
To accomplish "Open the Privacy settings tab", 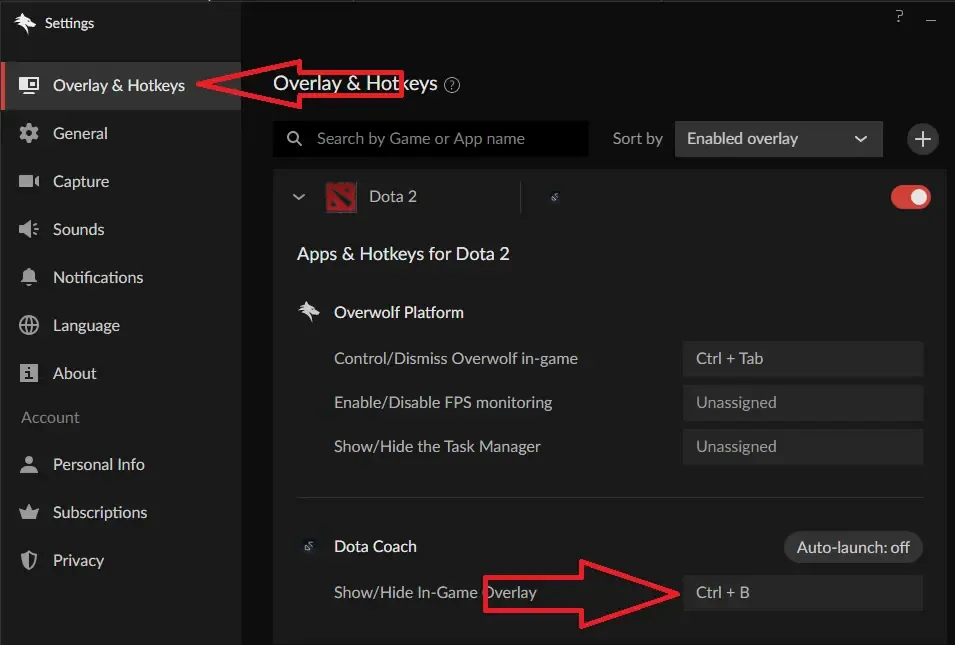I will (78, 560).
